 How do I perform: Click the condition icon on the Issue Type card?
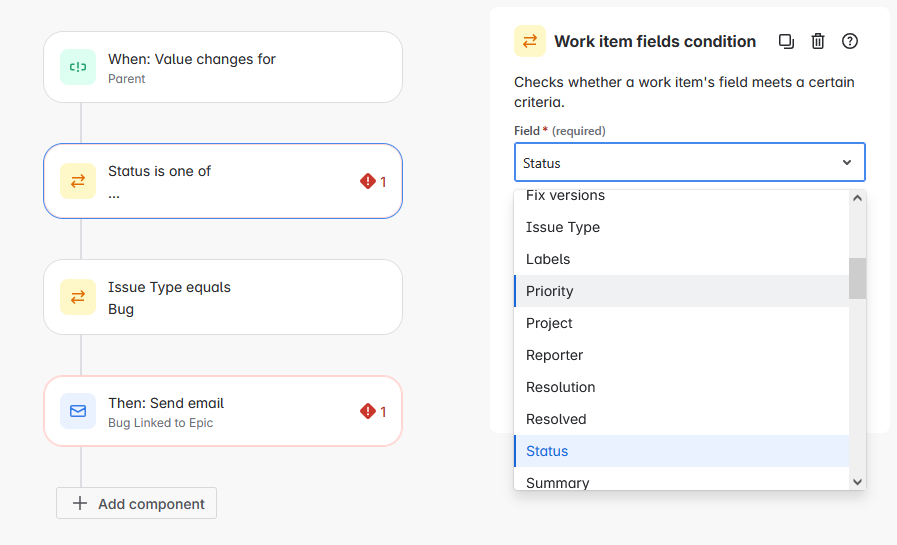click(78, 297)
